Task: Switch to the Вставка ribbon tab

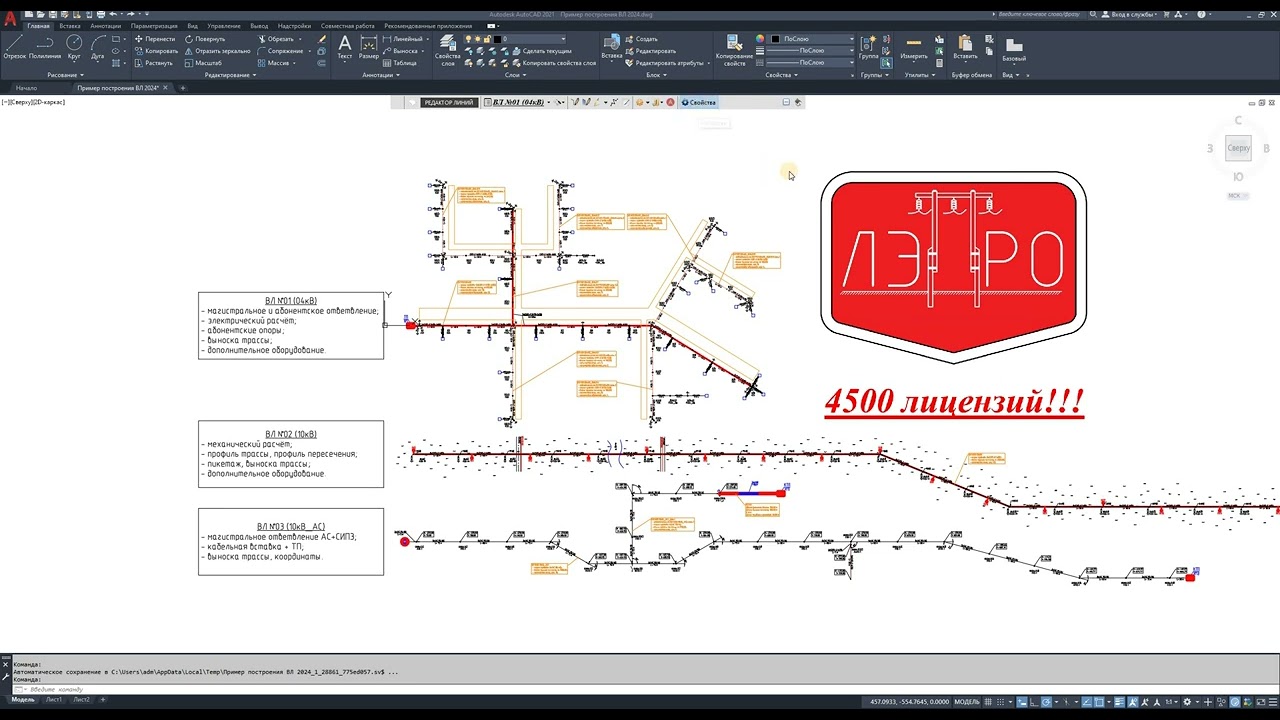Action: pos(70,26)
